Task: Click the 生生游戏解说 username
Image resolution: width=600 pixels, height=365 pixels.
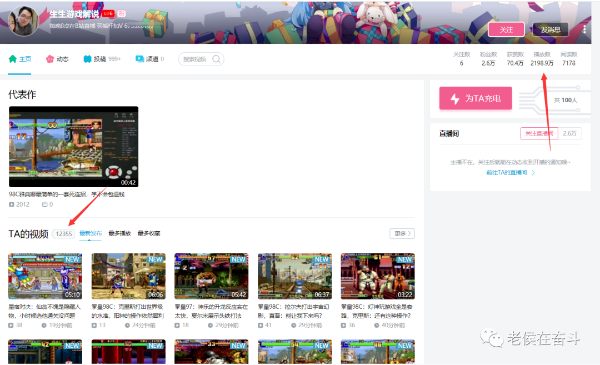Action: [x=74, y=14]
